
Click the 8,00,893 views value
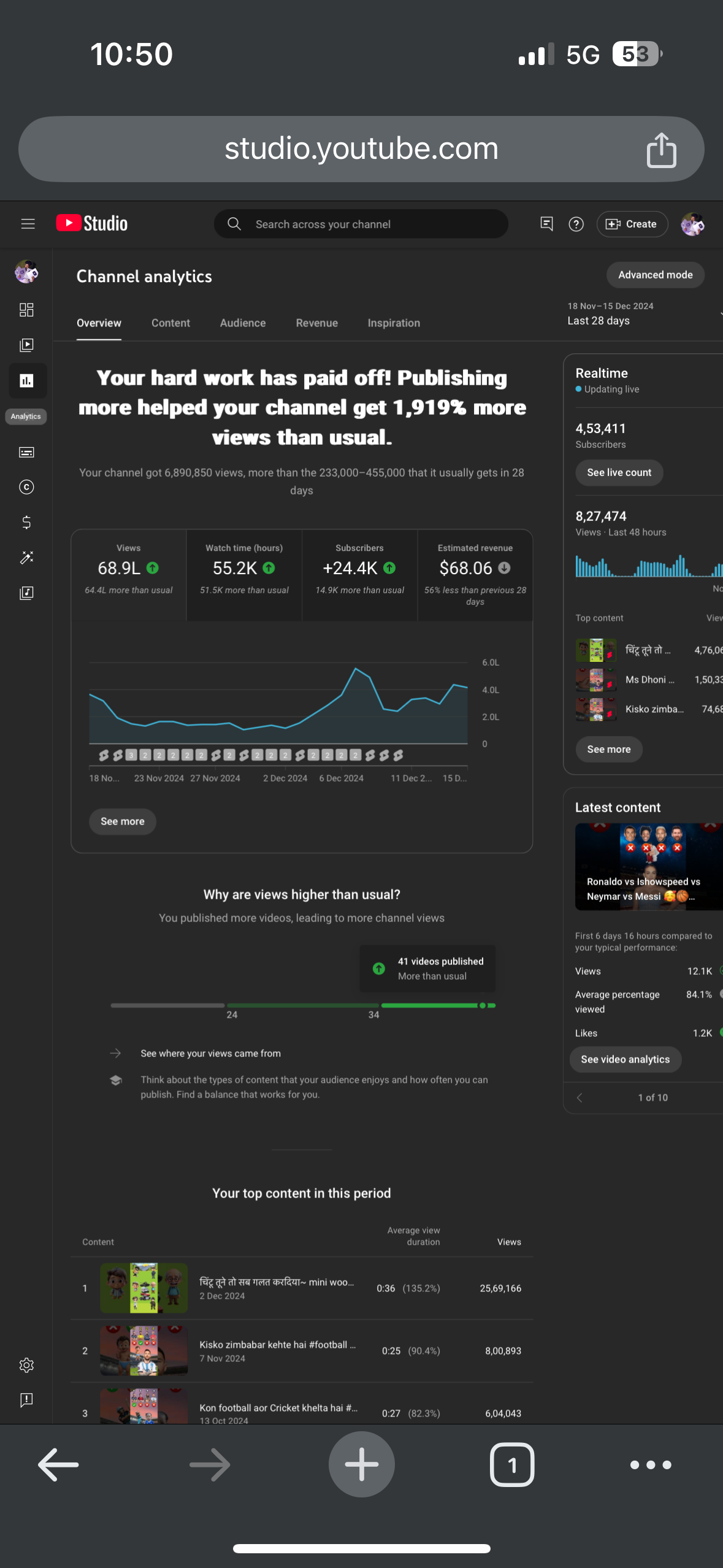pos(503,1351)
